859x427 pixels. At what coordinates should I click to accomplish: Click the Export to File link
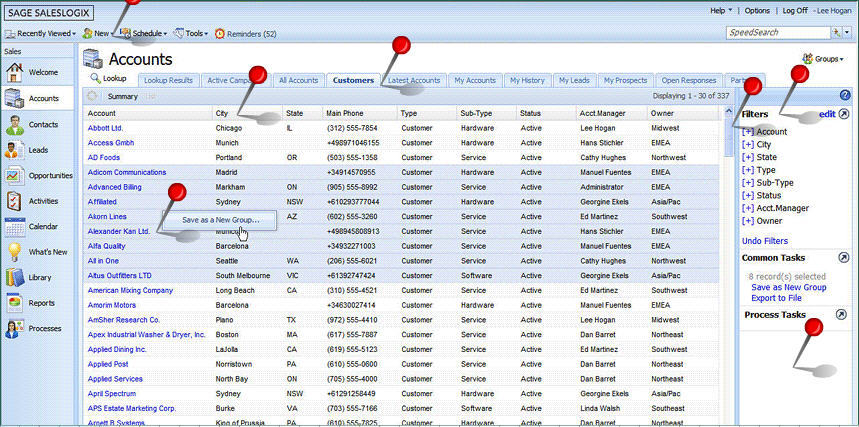tap(776, 298)
